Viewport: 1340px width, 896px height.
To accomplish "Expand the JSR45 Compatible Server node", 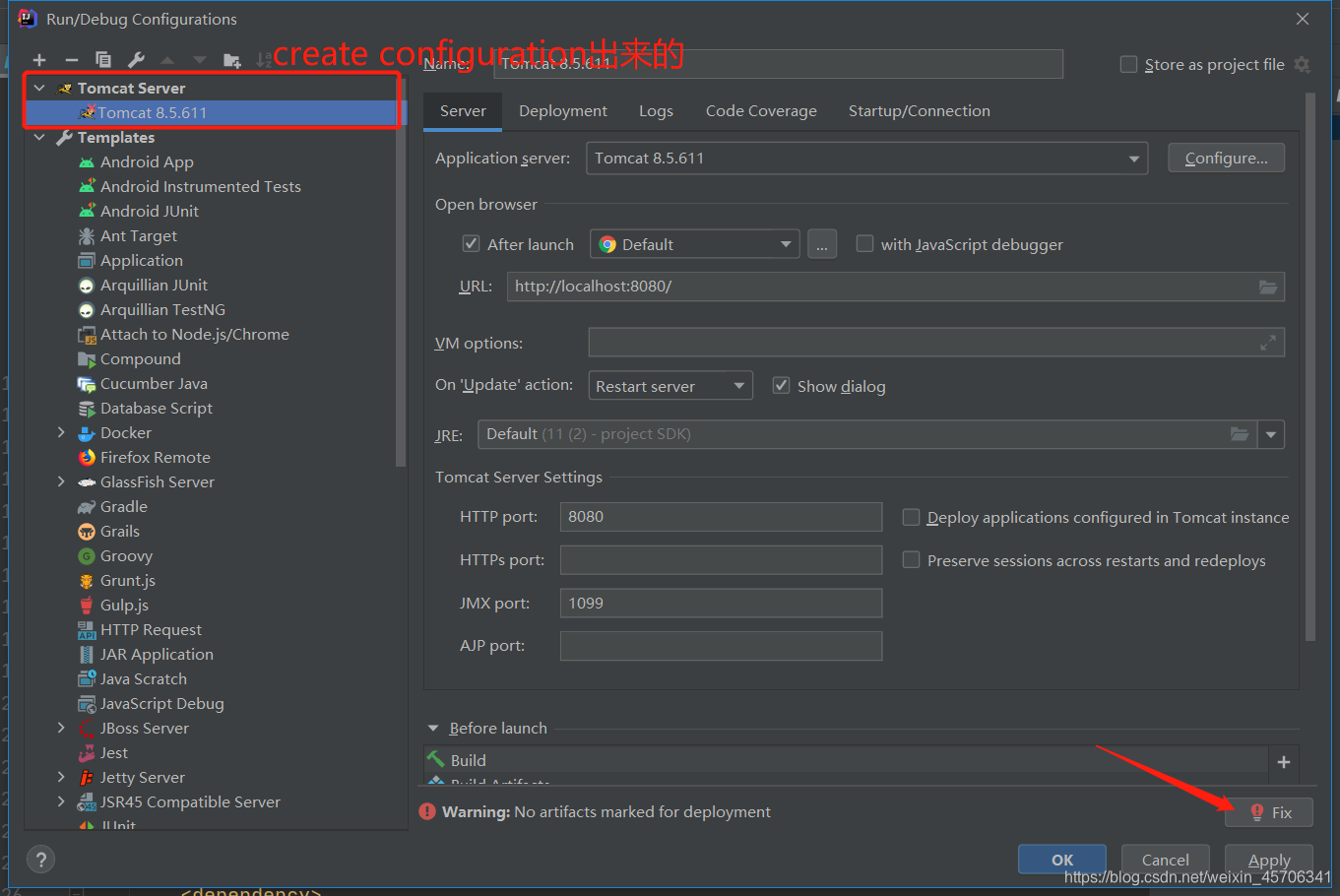I will [61, 801].
